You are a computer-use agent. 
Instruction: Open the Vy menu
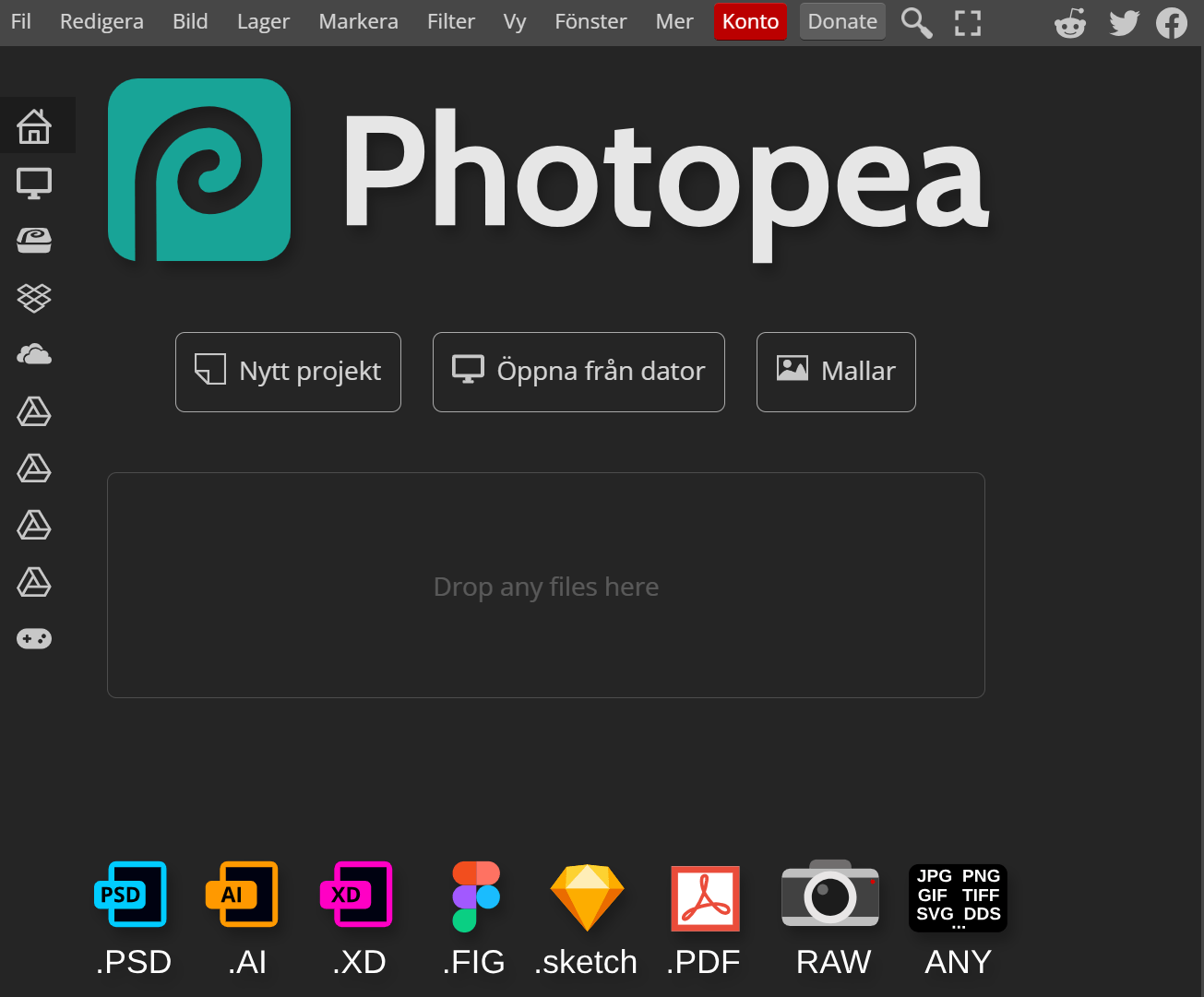[x=515, y=21]
